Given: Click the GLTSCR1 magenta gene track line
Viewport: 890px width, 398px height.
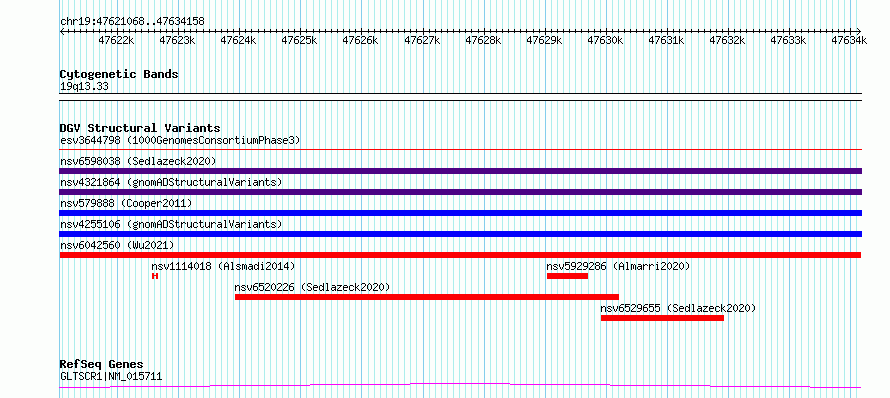Looking at the screenshot, I should coord(460,386).
